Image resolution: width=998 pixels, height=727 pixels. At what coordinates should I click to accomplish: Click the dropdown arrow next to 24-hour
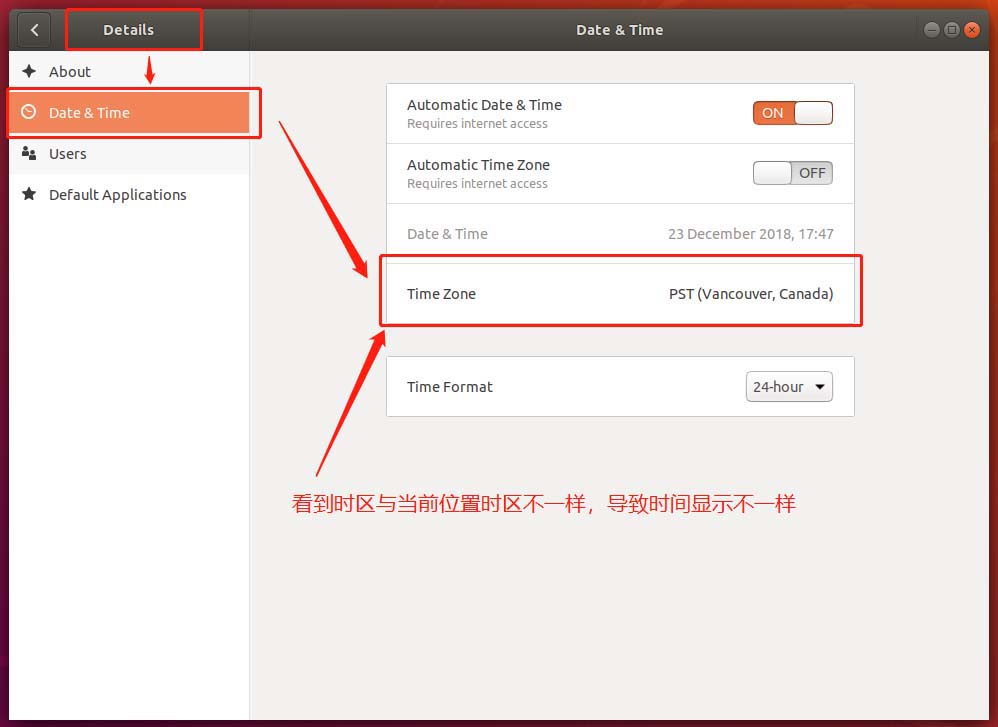819,386
